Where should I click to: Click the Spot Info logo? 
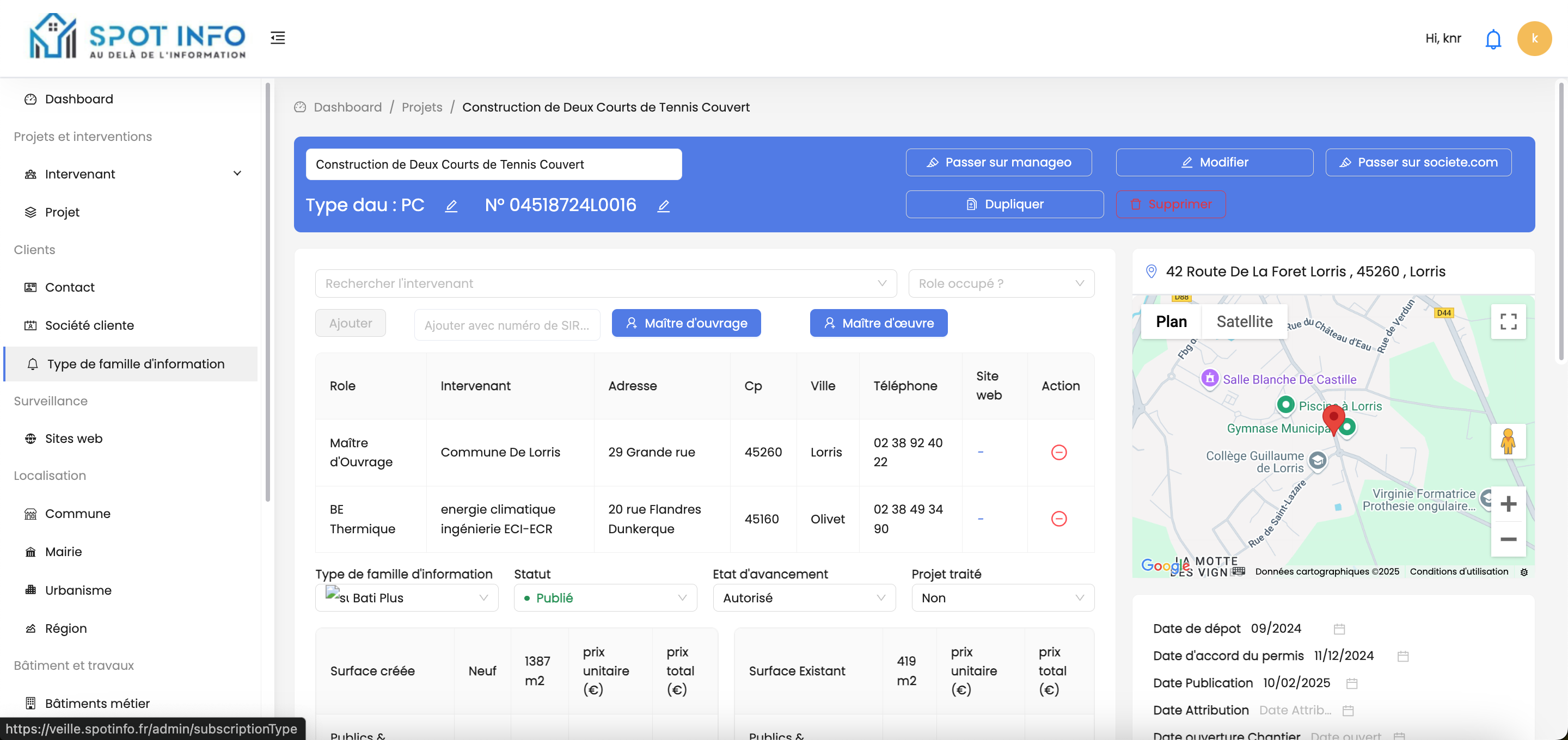tap(138, 36)
